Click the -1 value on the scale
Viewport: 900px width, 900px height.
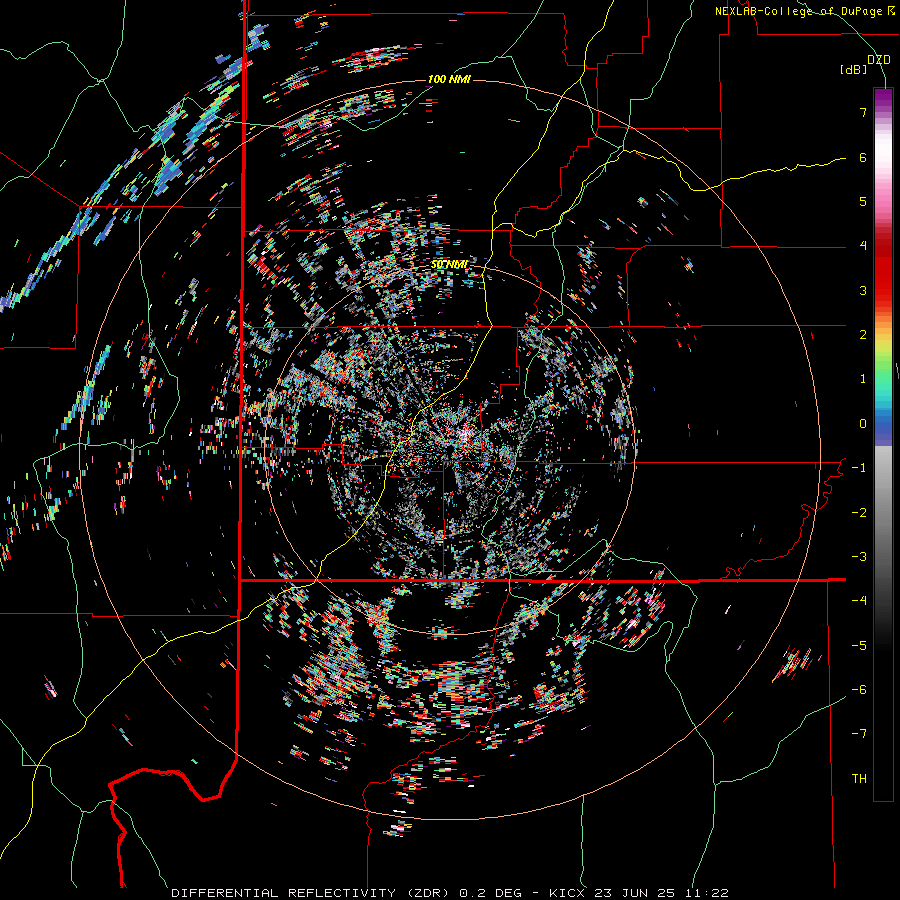(859, 468)
